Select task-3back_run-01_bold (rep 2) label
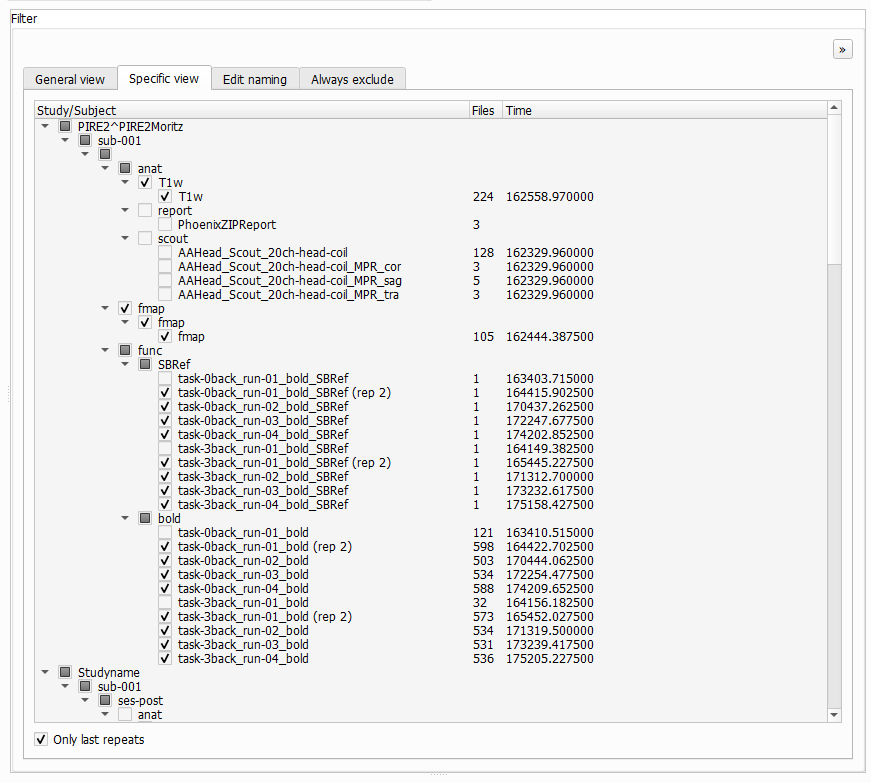The width and height of the screenshot is (871, 783). click(264, 616)
